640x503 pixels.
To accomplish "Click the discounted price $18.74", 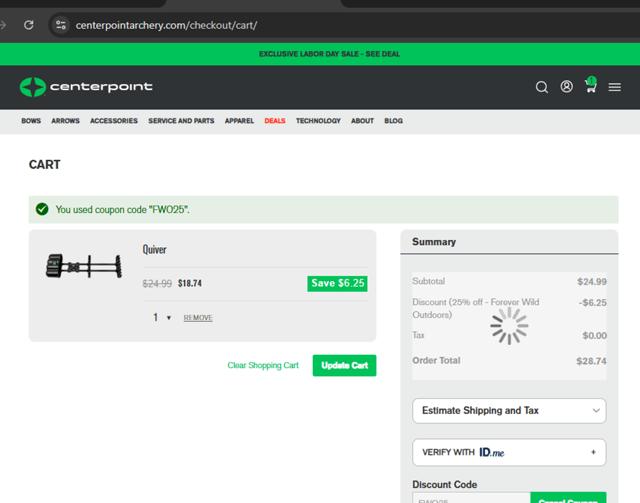I will point(190,283).
